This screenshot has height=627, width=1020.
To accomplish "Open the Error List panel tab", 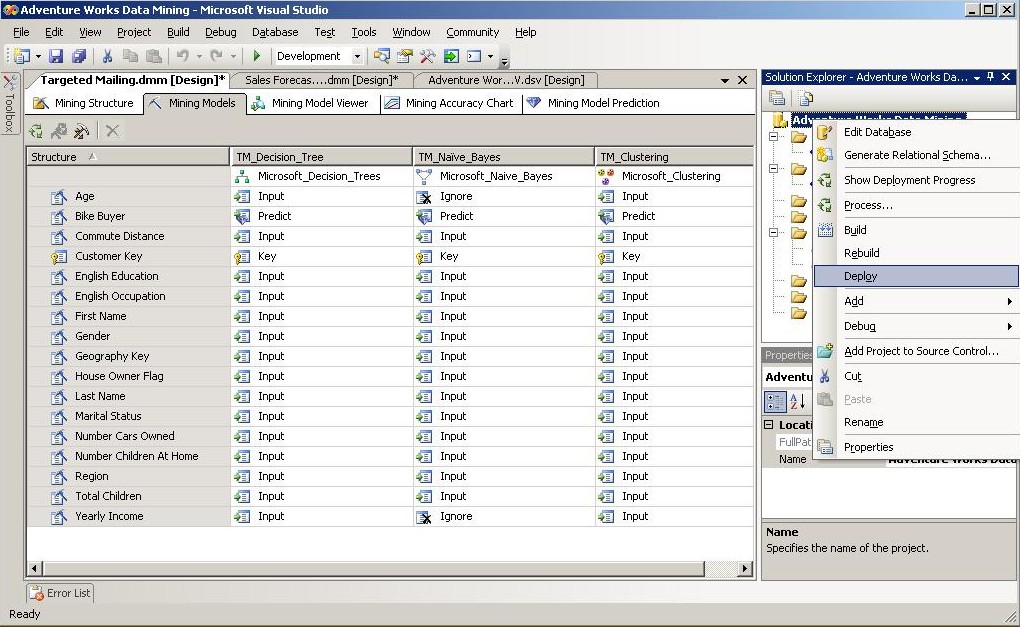I will [x=60, y=593].
